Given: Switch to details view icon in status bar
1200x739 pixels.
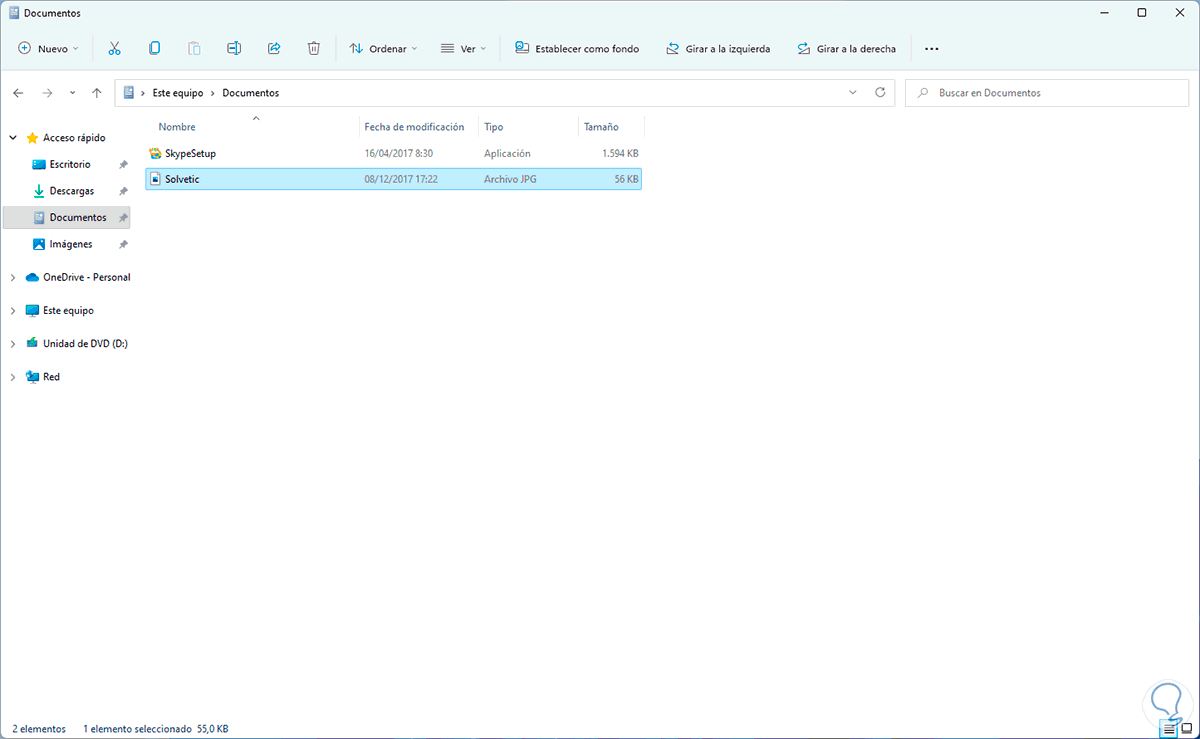Looking at the screenshot, I should point(1169,729).
